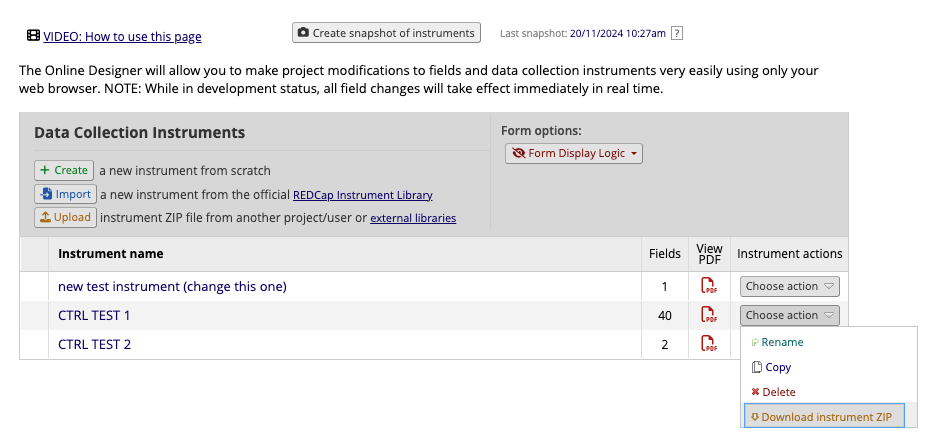Viewport: 927px width, 436px height.
Task: Click the video film icon
Action: tap(34, 37)
